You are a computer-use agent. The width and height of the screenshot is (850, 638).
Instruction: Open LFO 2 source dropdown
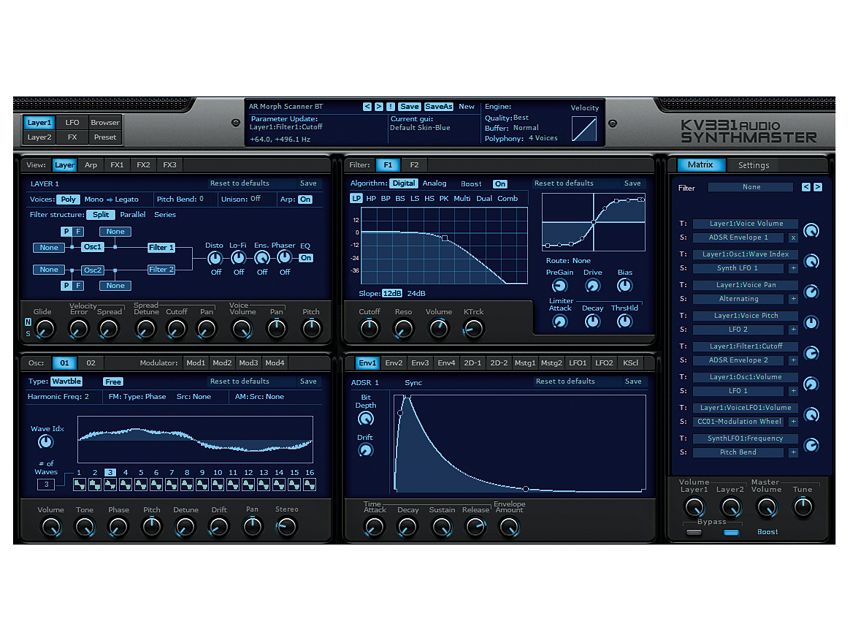click(x=738, y=330)
